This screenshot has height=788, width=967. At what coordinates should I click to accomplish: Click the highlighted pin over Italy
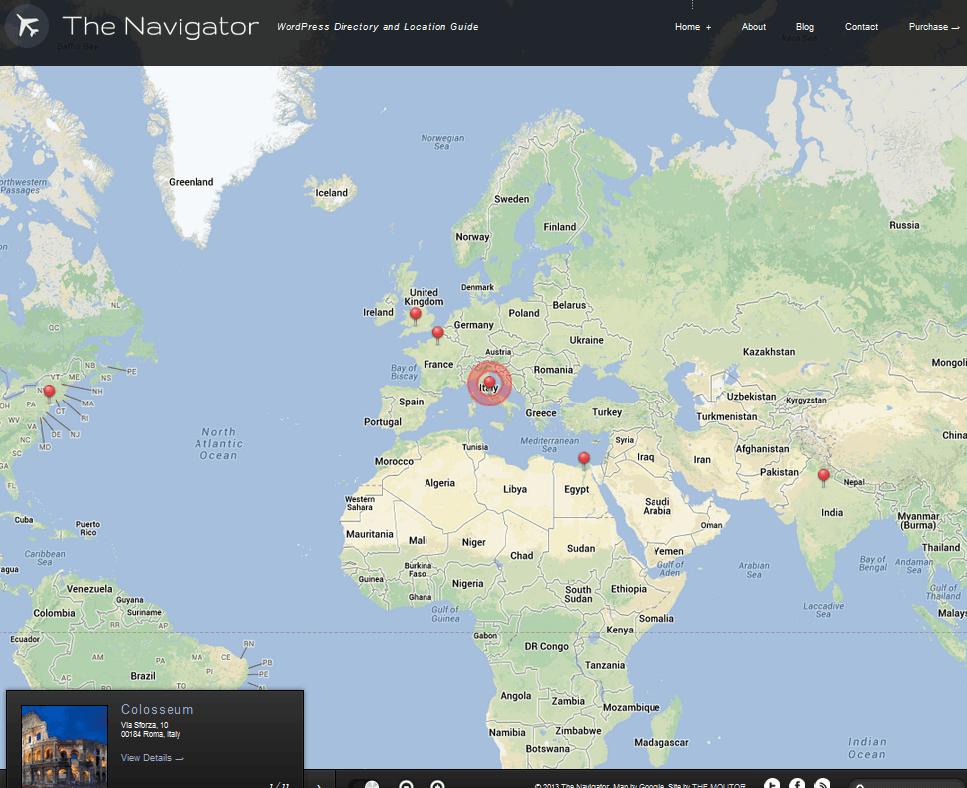click(489, 383)
